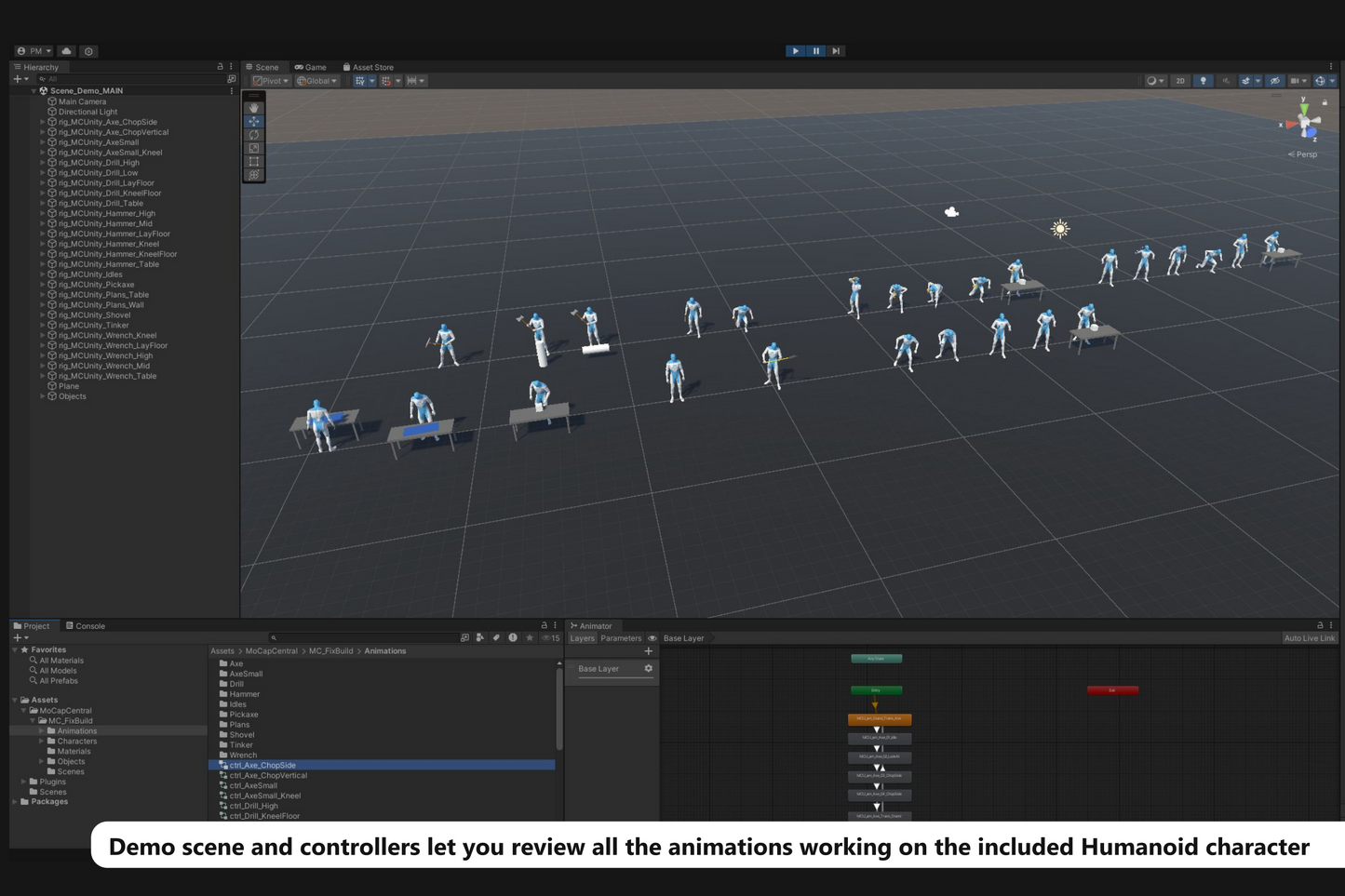The height and width of the screenshot is (896, 1345).
Task: Open the Global orientation dropdown
Action: (316, 81)
